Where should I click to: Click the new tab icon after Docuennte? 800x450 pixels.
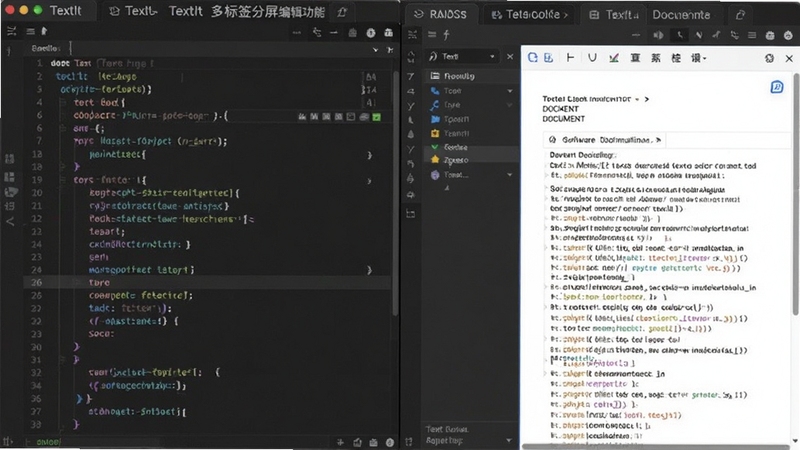click(x=740, y=15)
